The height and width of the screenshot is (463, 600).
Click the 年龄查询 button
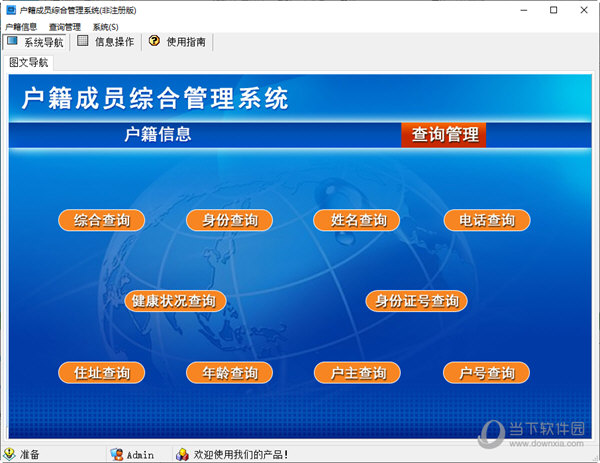point(229,373)
